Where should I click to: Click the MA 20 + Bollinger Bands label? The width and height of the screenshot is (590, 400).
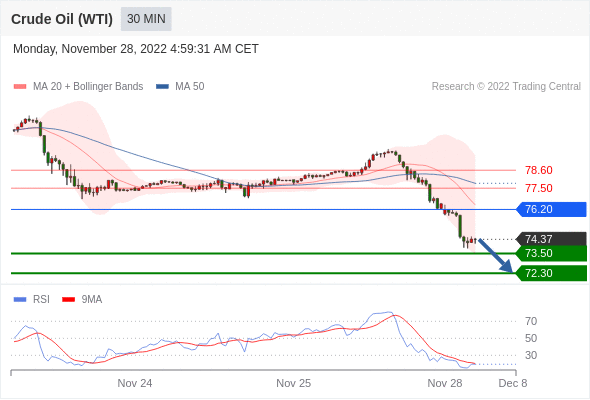coord(88,87)
